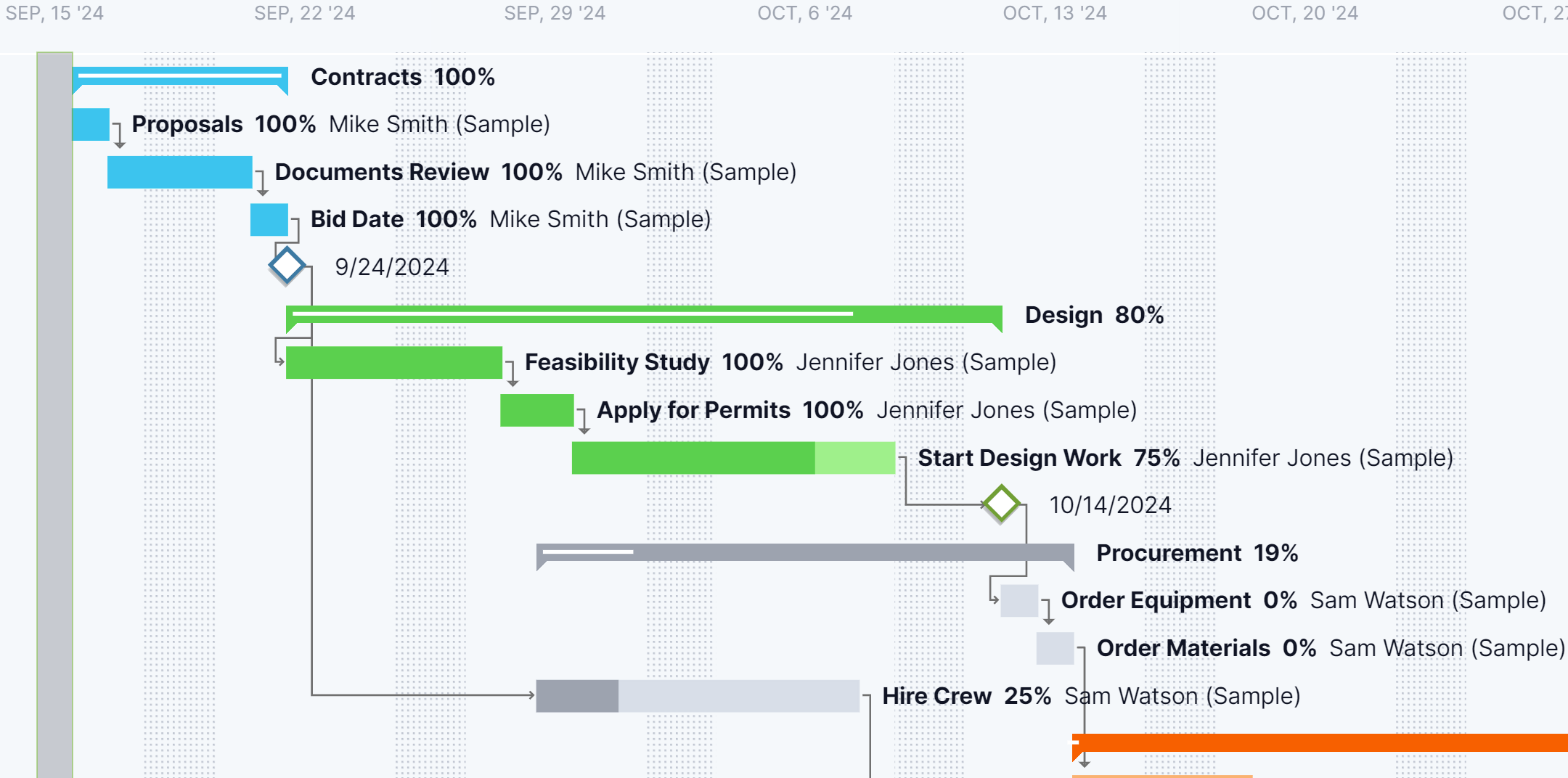Click the Design 80% label
Image resolution: width=1568 pixels, height=778 pixels.
click(1094, 315)
